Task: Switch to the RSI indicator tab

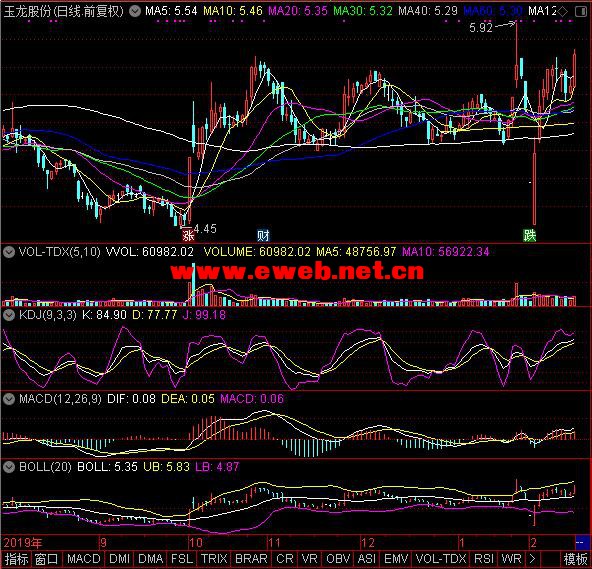Action: (x=484, y=559)
